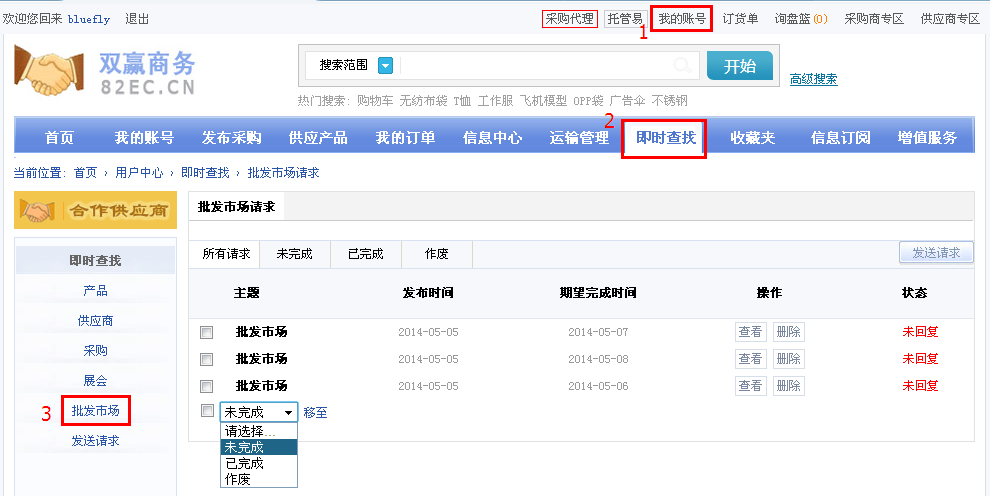Click the magnifier icon in search box

[x=682, y=66]
